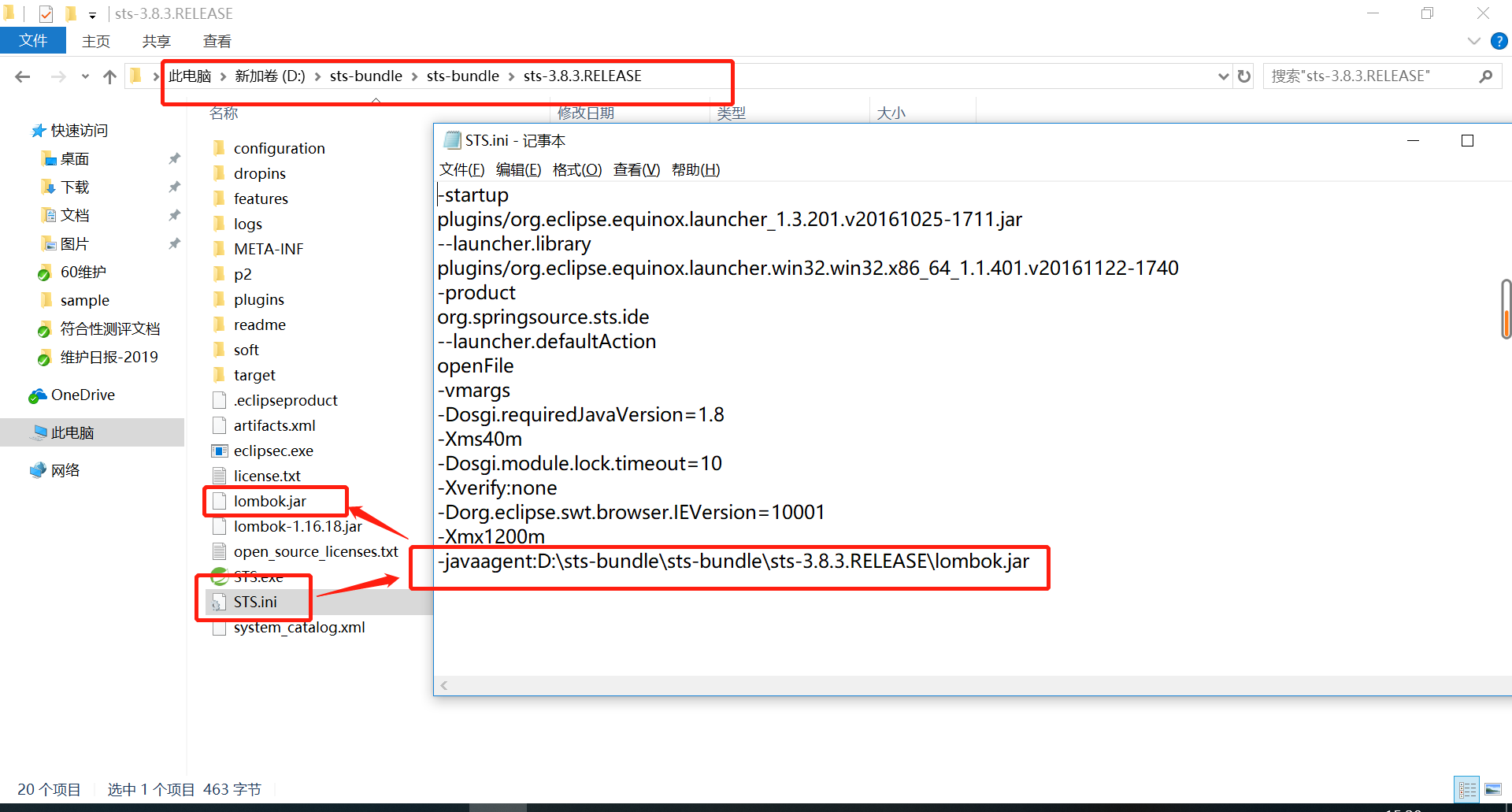Image resolution: width=1512 pixels, height=812 pixels.
Task: Click the pin icon beside 下载
Action: [x=174, y=187]
